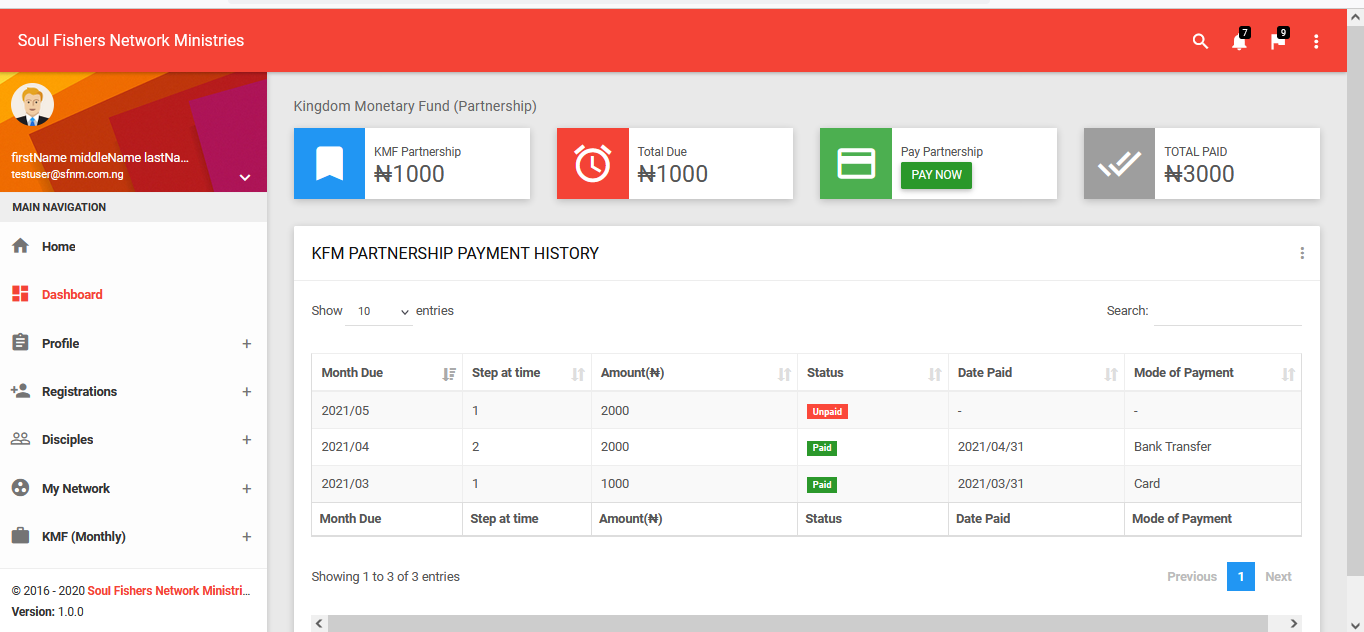Open header three-dot options menu
Screen dimensions: 1364x632
tap(1316, 41)
